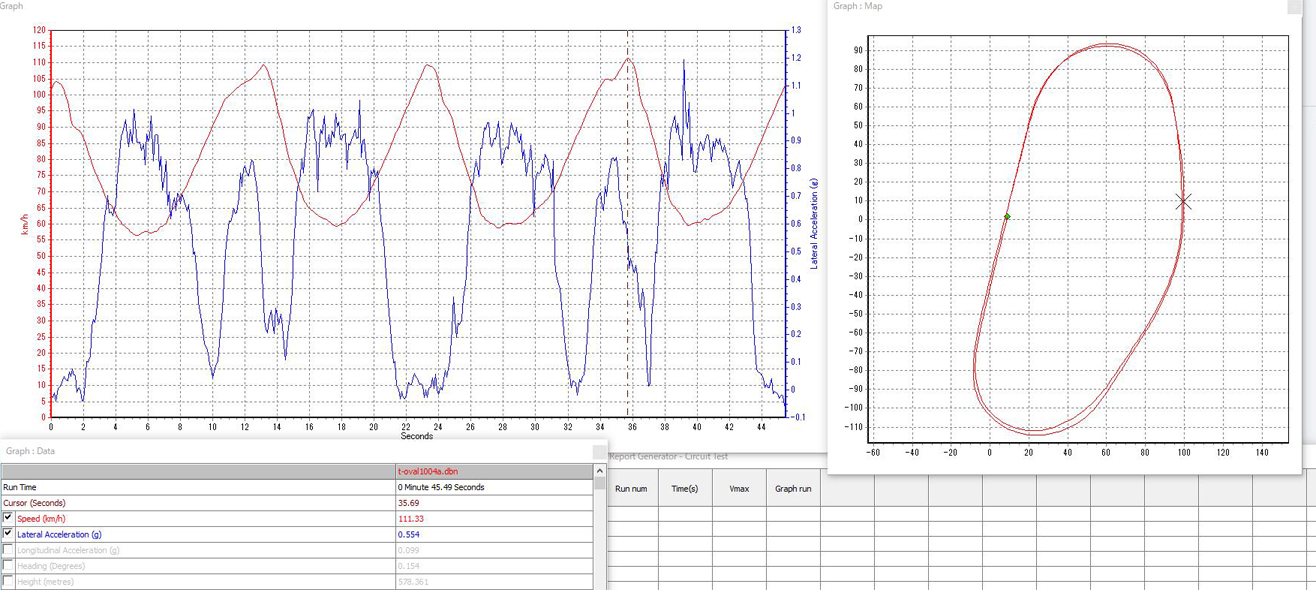Tick the Height (metres) checkbox
The width and height of the screenshot is (1316, 590).
9,581
